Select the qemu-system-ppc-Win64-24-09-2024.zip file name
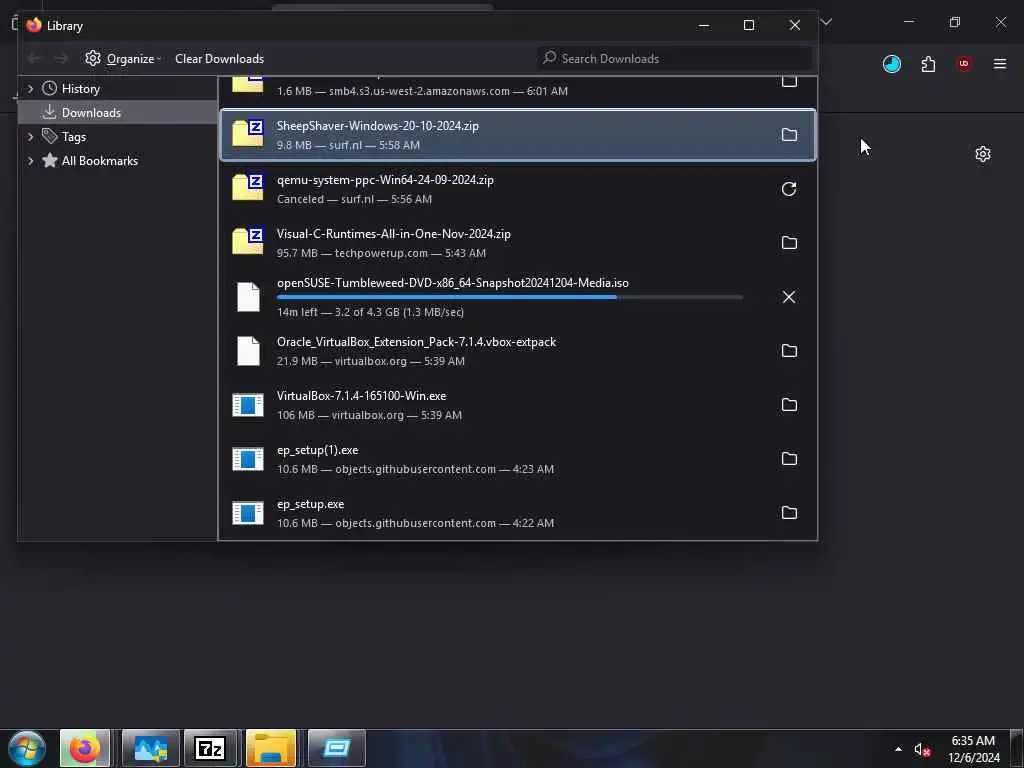 click(x=385, y=180)
